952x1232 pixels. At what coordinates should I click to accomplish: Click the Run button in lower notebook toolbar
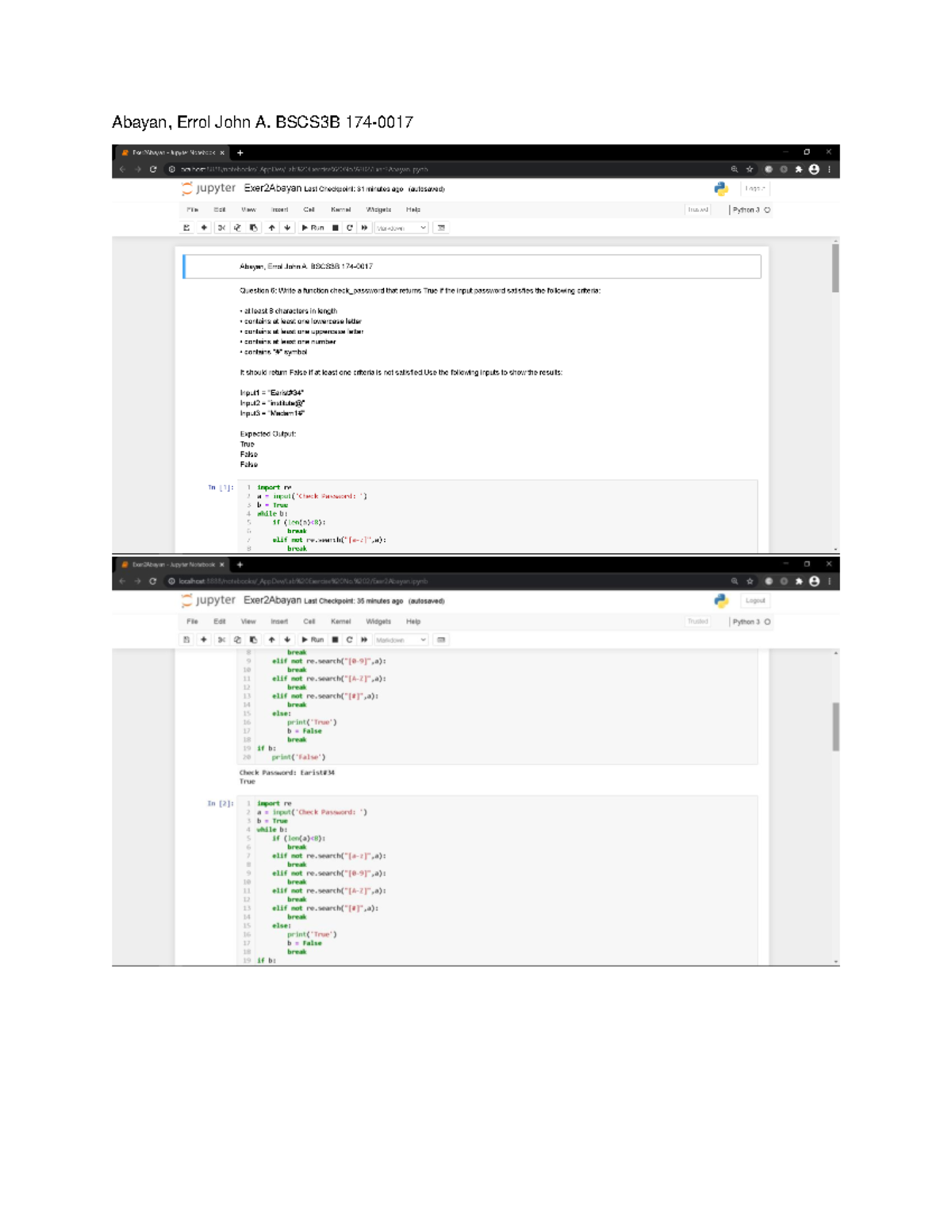click(x=313, y=639)
